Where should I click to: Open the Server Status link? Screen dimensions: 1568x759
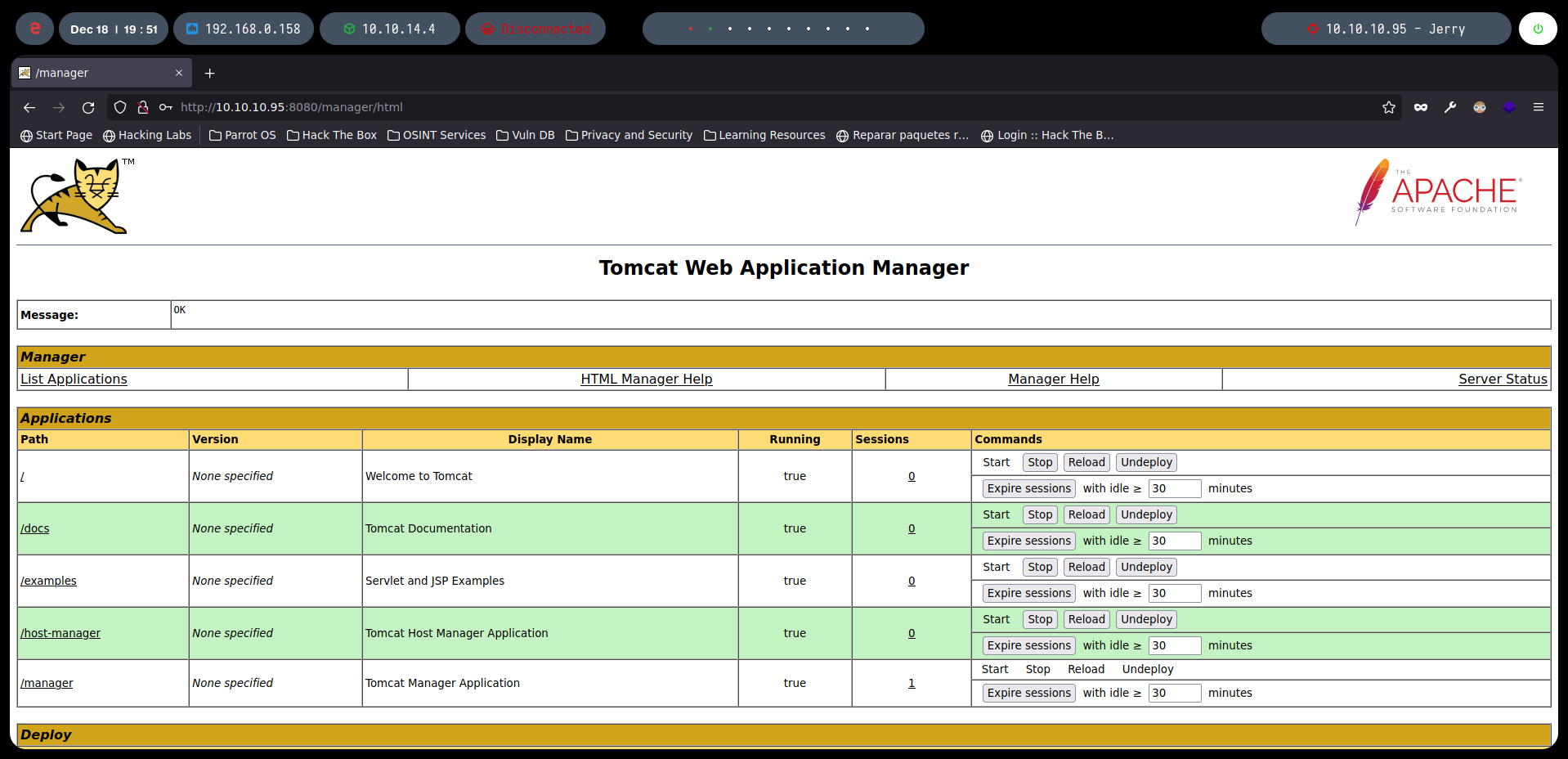(1503, 379)
